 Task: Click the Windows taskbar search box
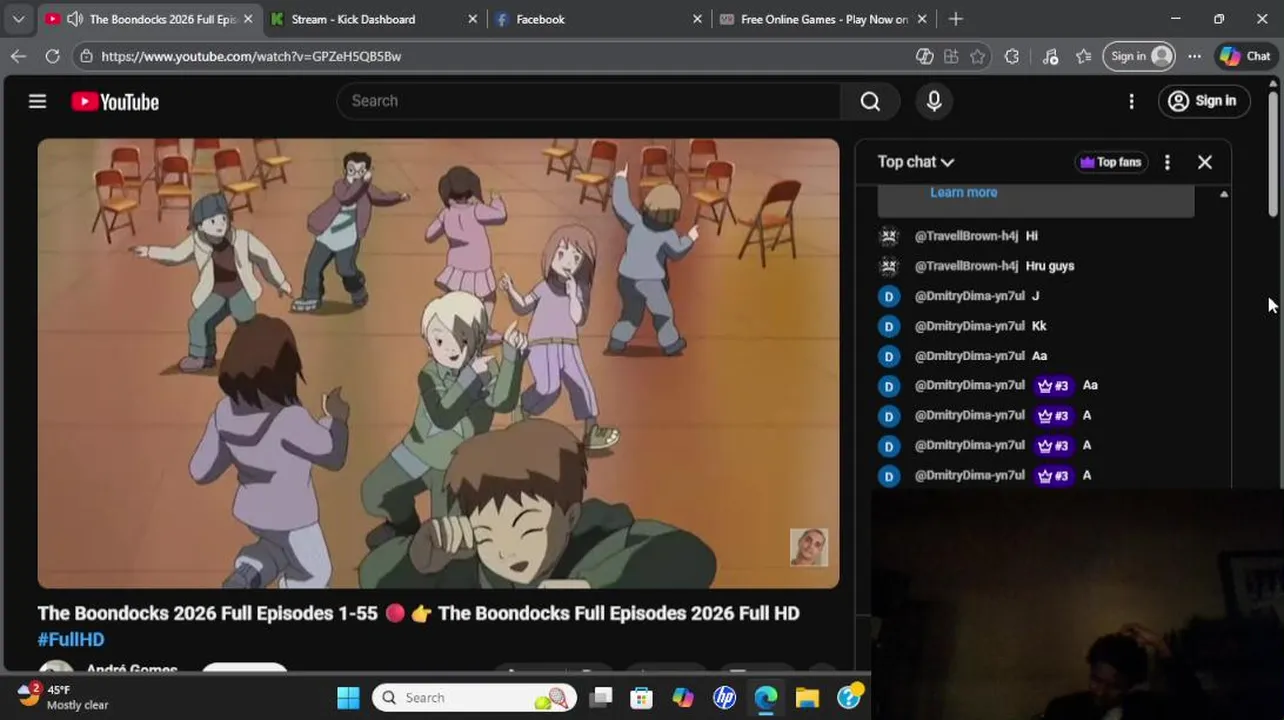tap(475, 698)
